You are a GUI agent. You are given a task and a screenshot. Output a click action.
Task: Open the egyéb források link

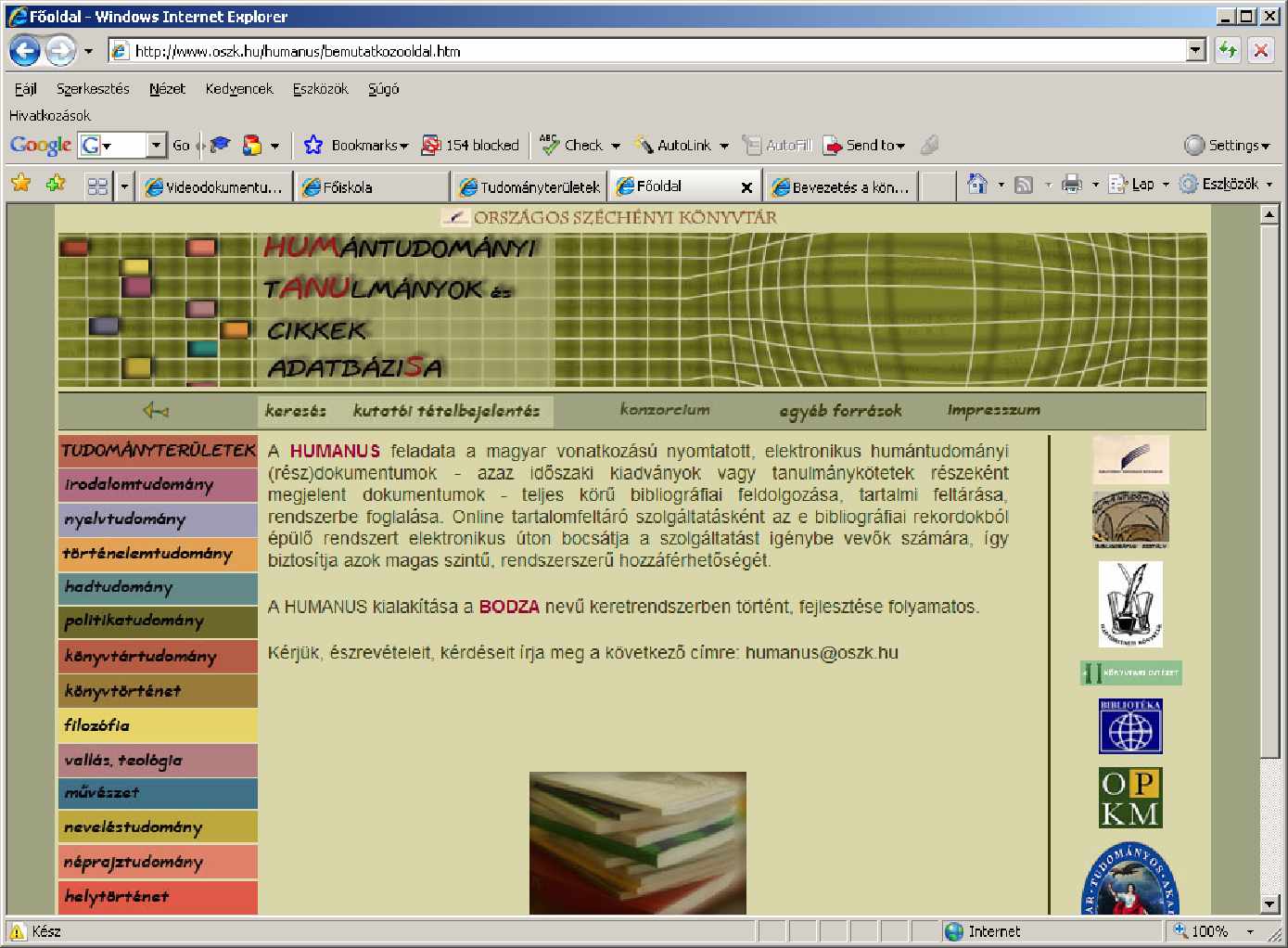click(840, 410)
